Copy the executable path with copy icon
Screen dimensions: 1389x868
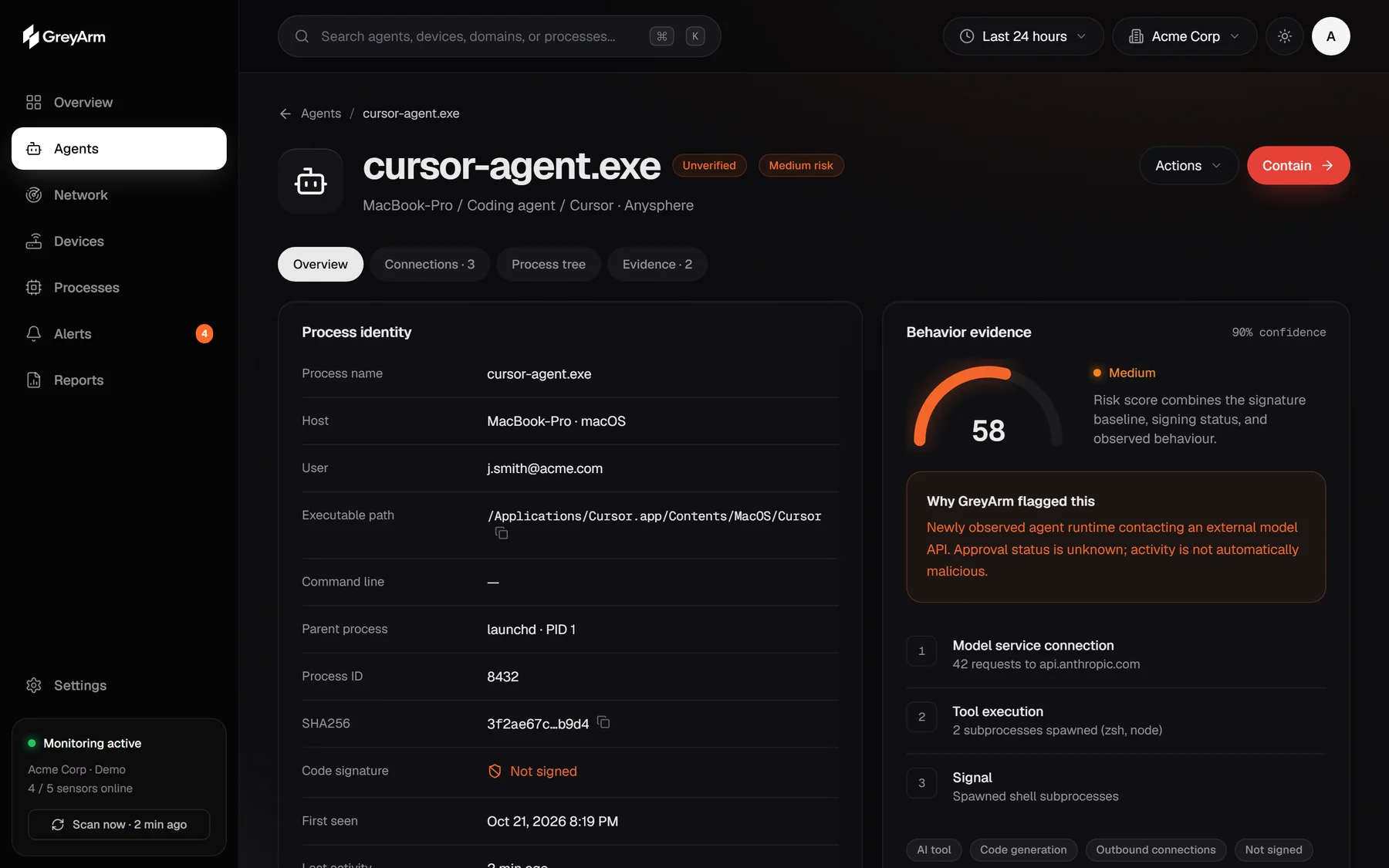tap(502, 533)
